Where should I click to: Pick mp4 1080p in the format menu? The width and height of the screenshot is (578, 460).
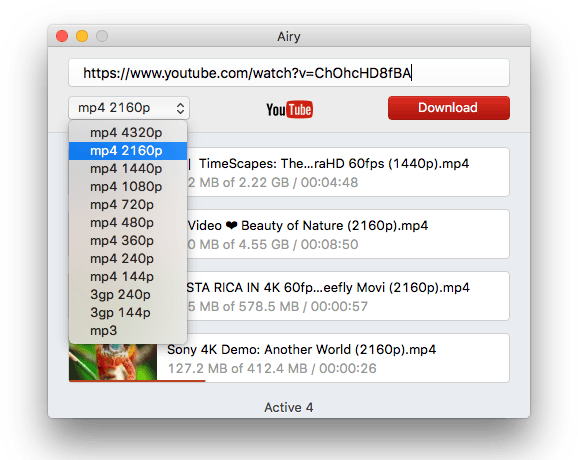pos(128,187)
